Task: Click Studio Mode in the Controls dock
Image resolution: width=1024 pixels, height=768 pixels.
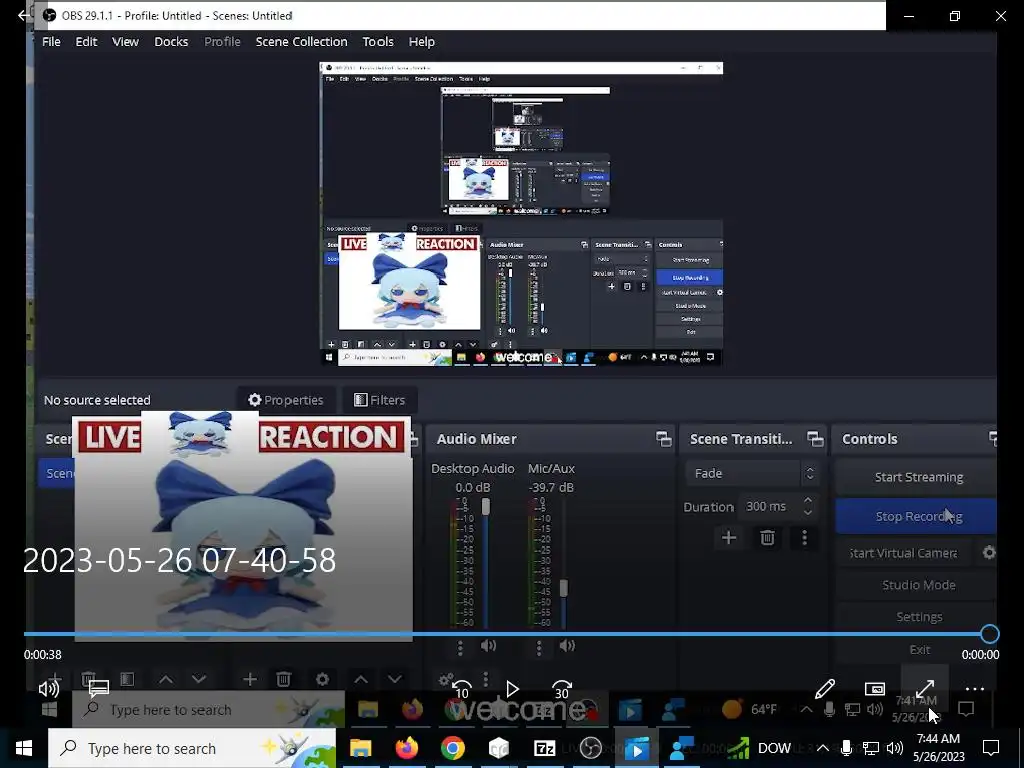Action: coord(918,585)
